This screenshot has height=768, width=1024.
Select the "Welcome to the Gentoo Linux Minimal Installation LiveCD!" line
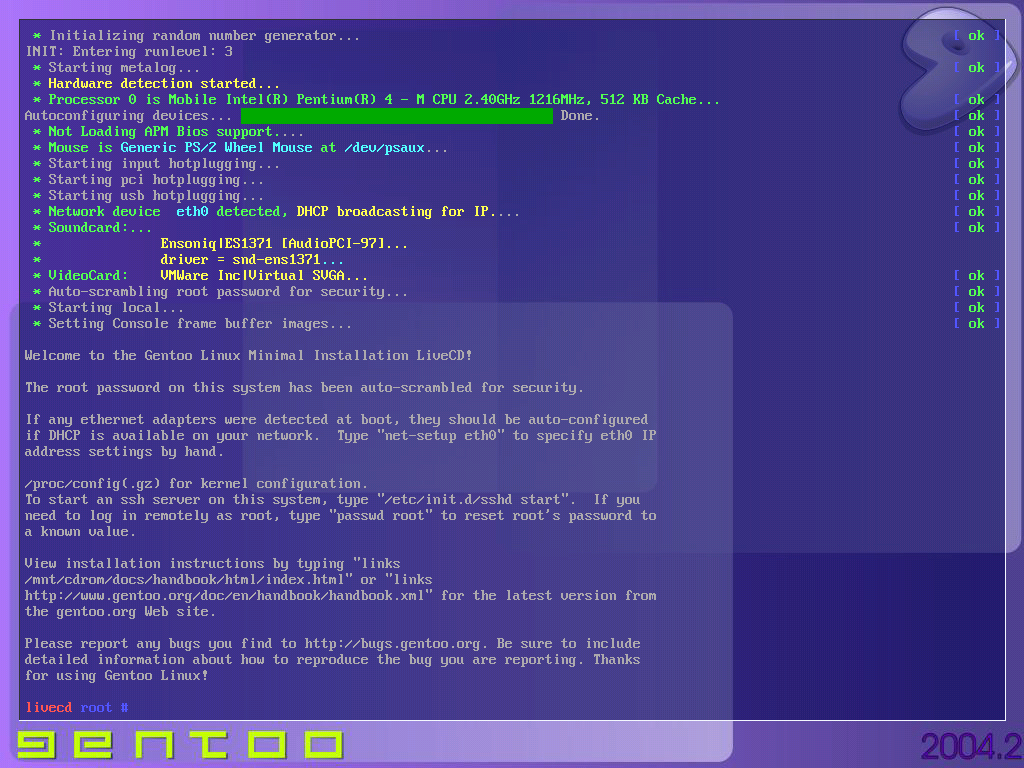[x=248, y=356]
